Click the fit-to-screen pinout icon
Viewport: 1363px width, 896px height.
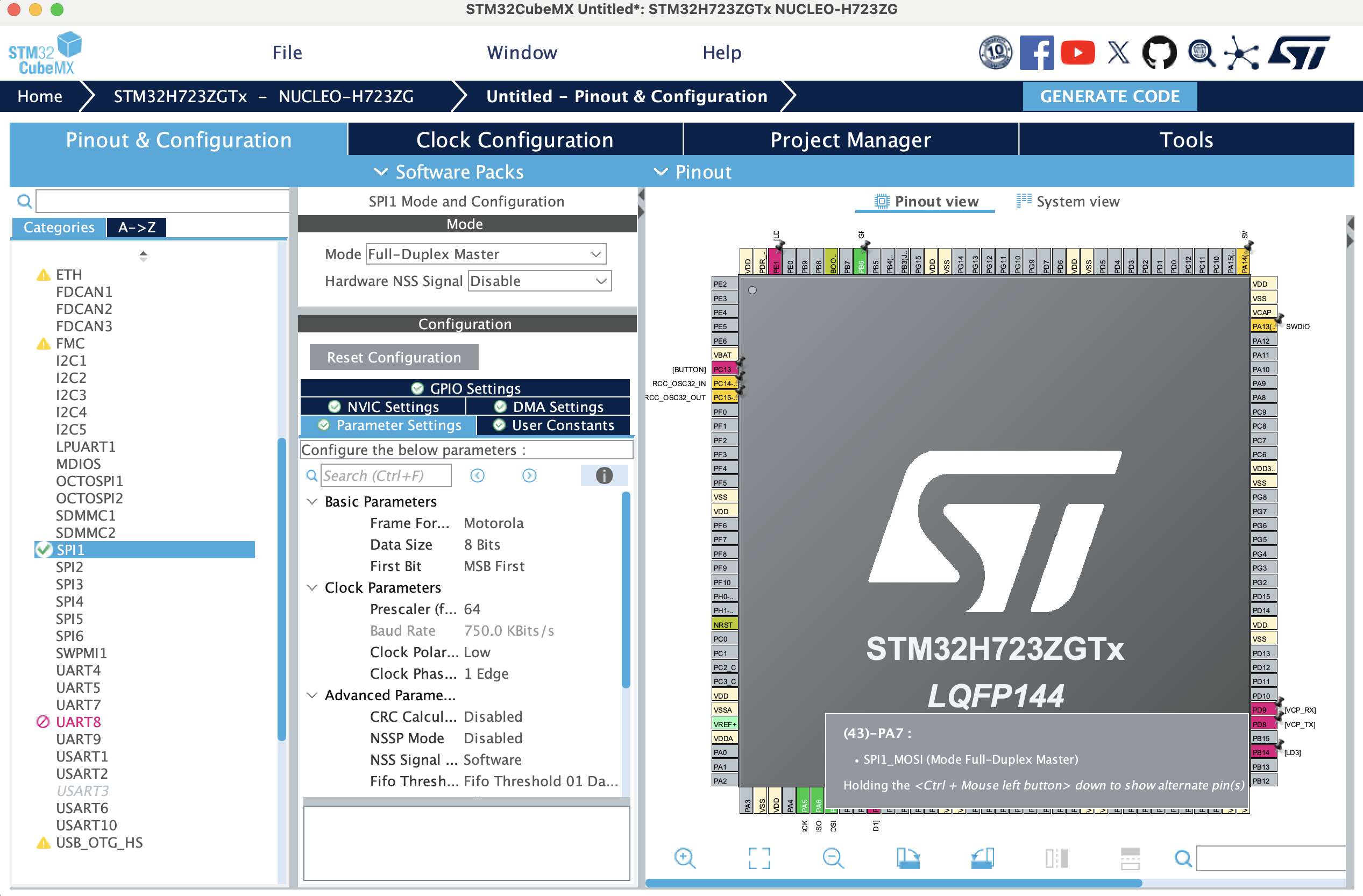tap(759, 858)
